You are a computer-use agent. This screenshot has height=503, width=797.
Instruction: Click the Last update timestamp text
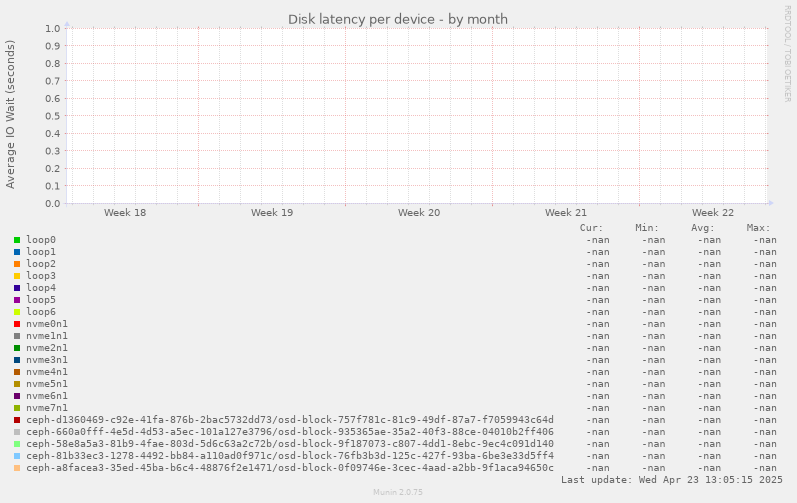[x=672, y=480]
